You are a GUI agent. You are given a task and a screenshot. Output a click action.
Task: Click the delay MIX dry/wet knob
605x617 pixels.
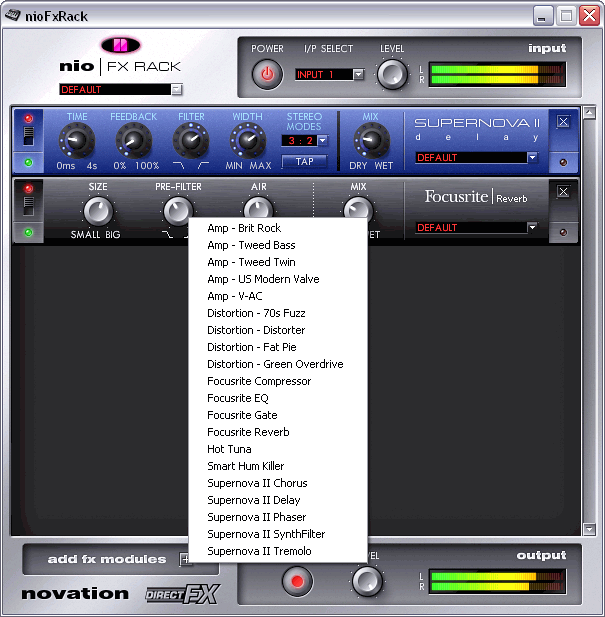coord(372,140)
